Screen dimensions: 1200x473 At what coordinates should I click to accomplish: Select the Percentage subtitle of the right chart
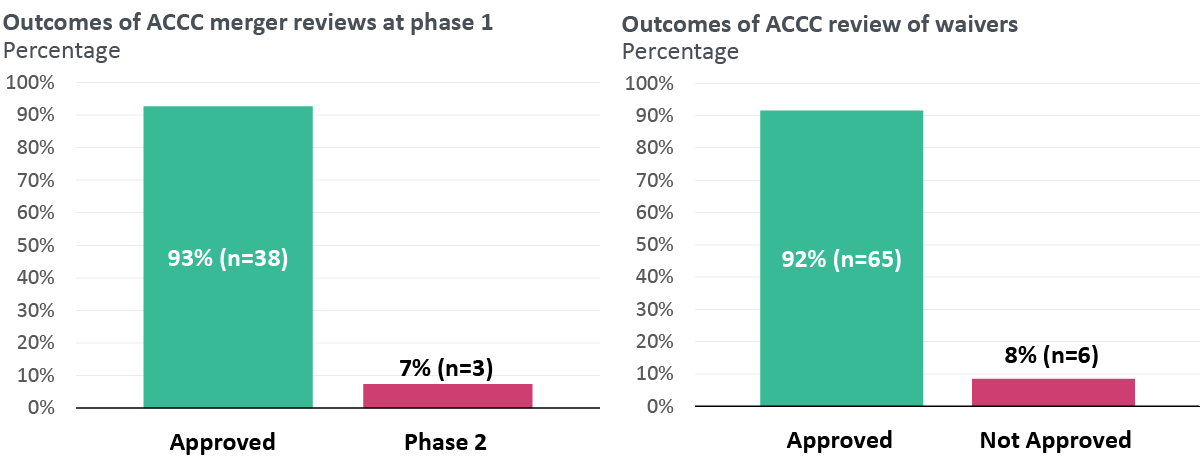(680, 50)
